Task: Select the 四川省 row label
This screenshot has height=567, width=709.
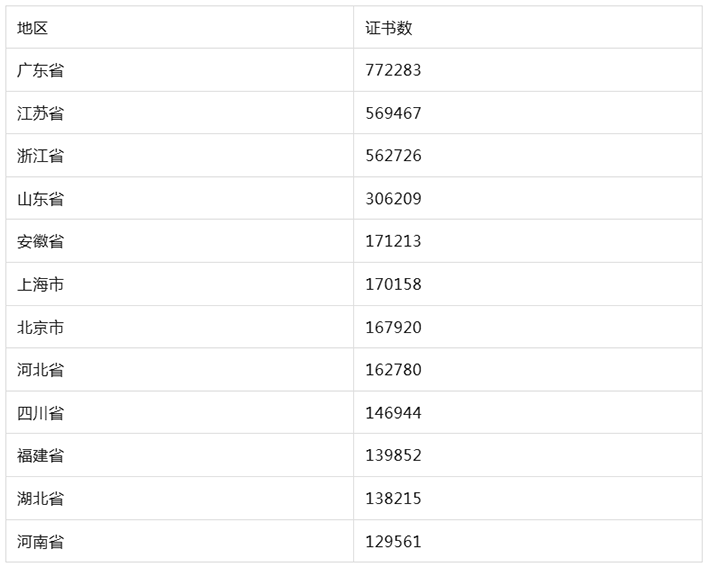Action: tap(41, 413)
